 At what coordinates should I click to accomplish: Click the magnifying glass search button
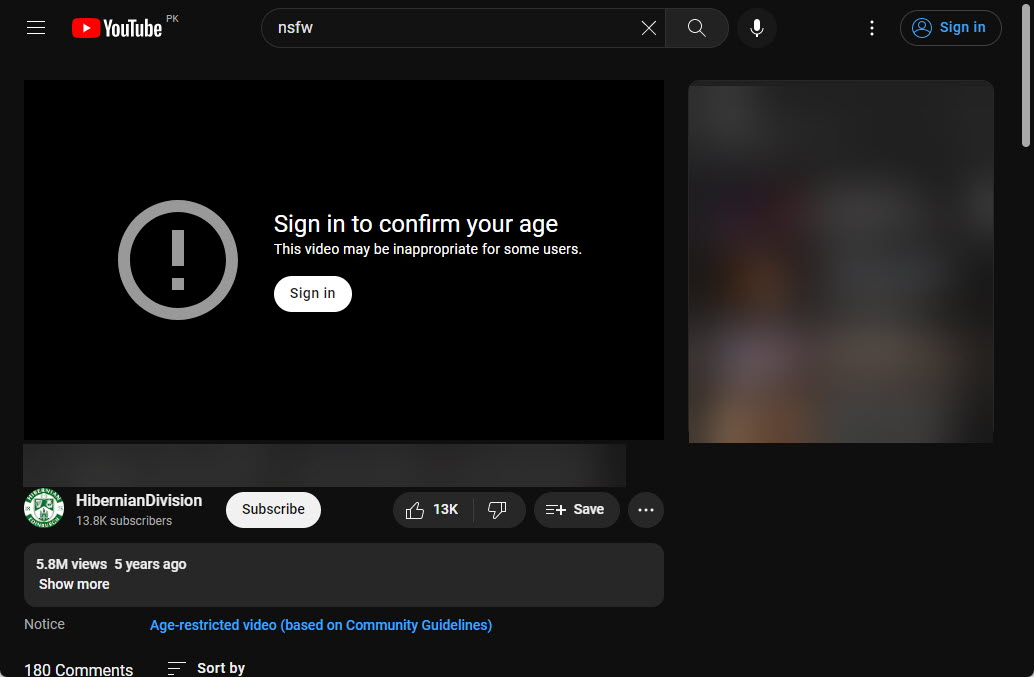697,28
